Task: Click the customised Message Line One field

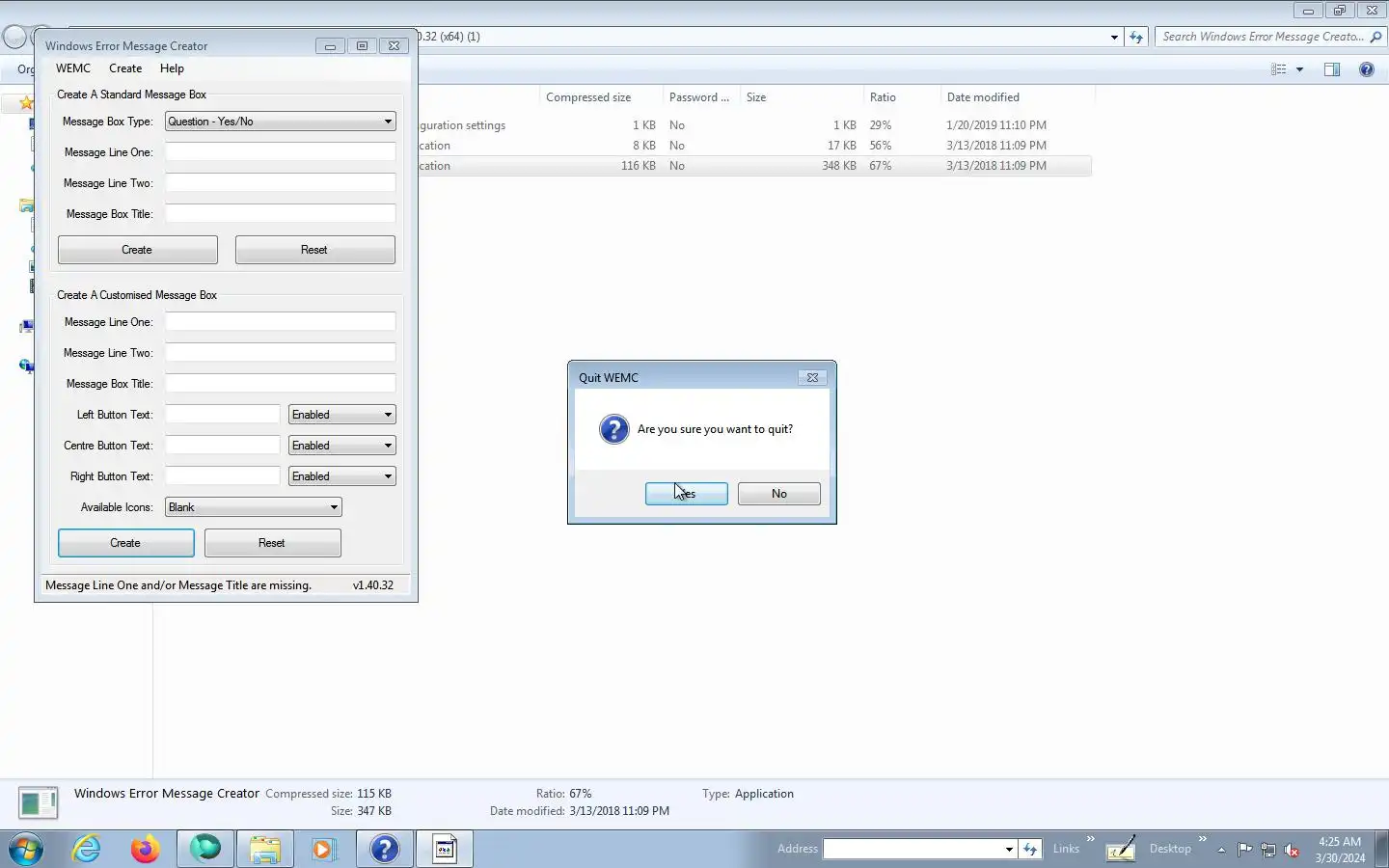Action: pos(281,322)
